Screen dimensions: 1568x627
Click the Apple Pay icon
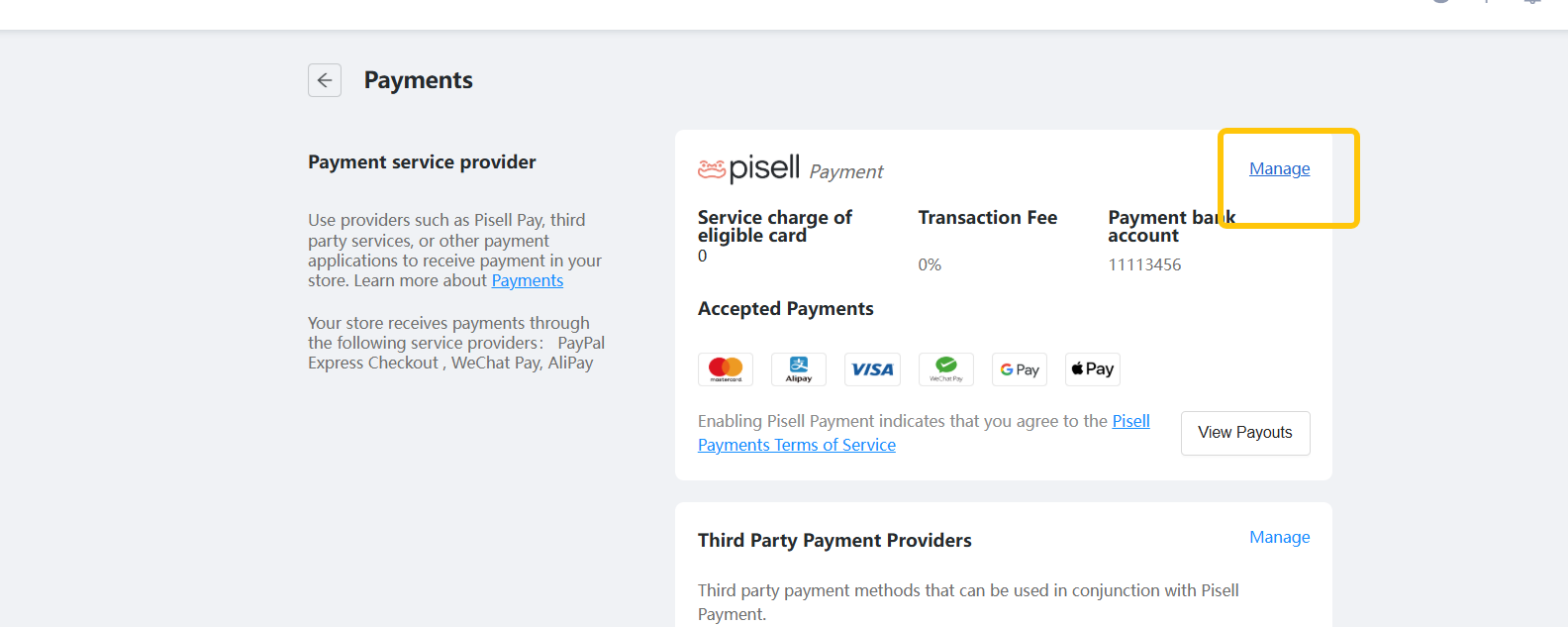tap(1092, 369)
